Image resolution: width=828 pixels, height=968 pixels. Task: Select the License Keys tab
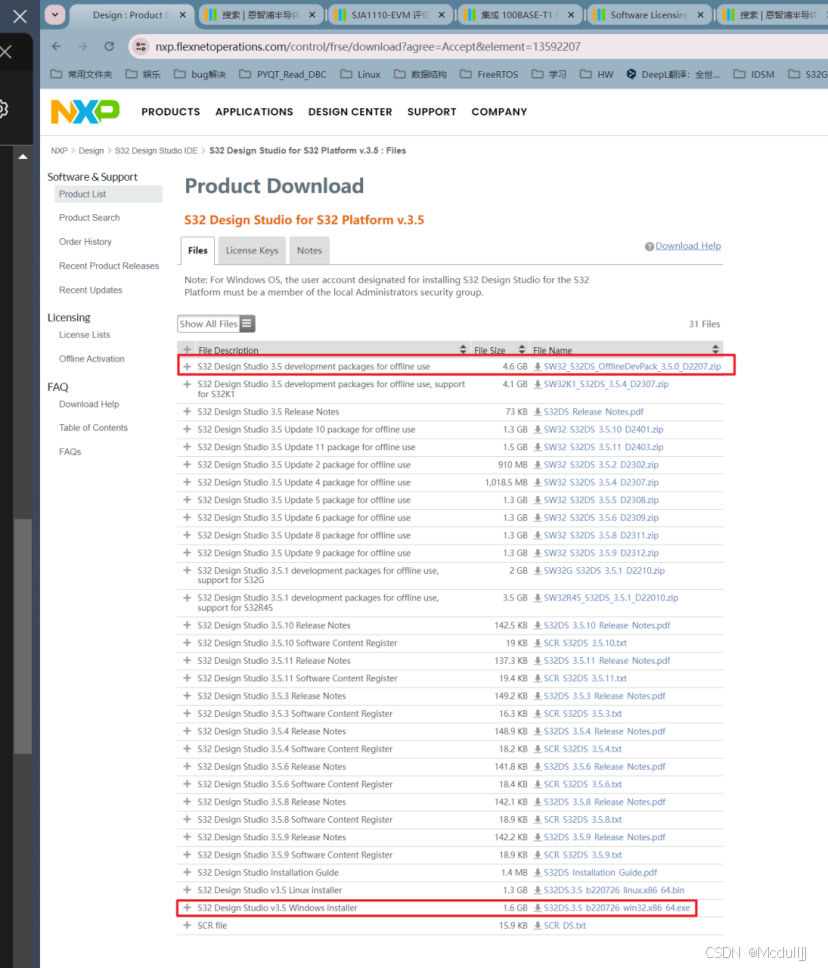(x=252, y=250)
